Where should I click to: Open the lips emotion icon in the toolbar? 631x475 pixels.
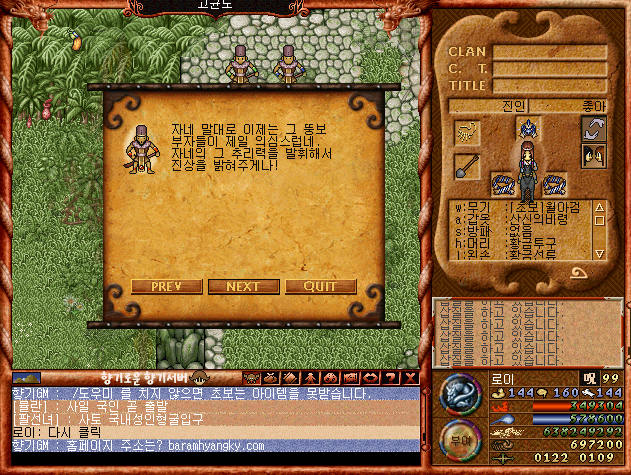370,378
